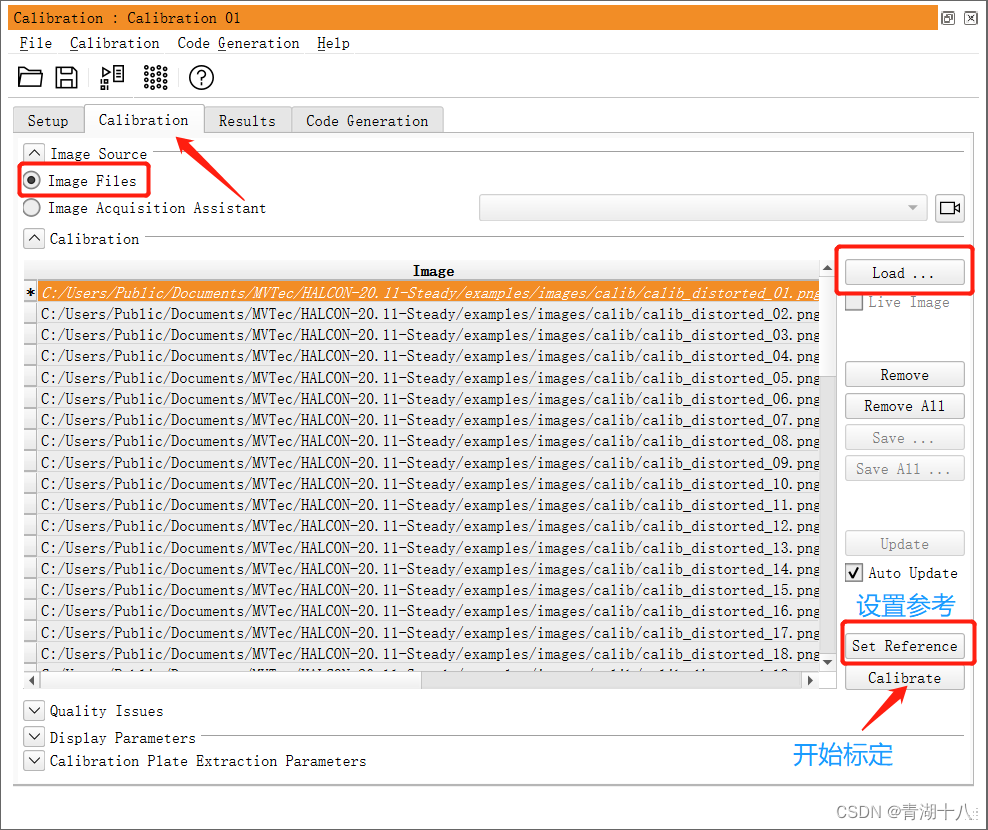
Task: Switch to the Calibration tab
Action: tap(144, 119)
